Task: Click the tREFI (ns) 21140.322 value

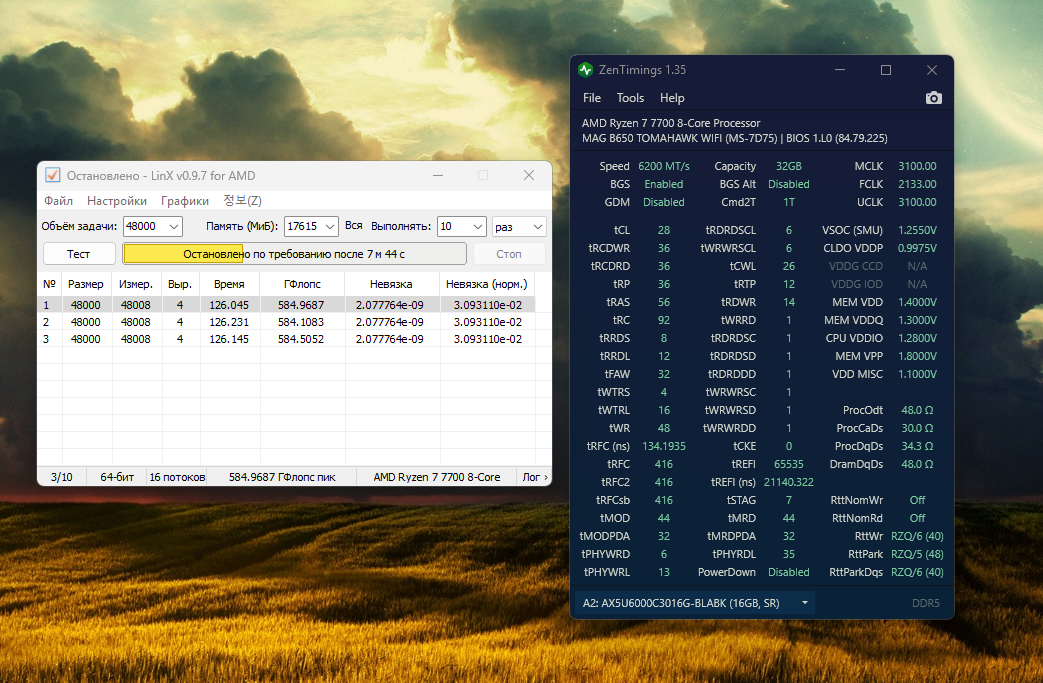Action: tap(789, 482)
